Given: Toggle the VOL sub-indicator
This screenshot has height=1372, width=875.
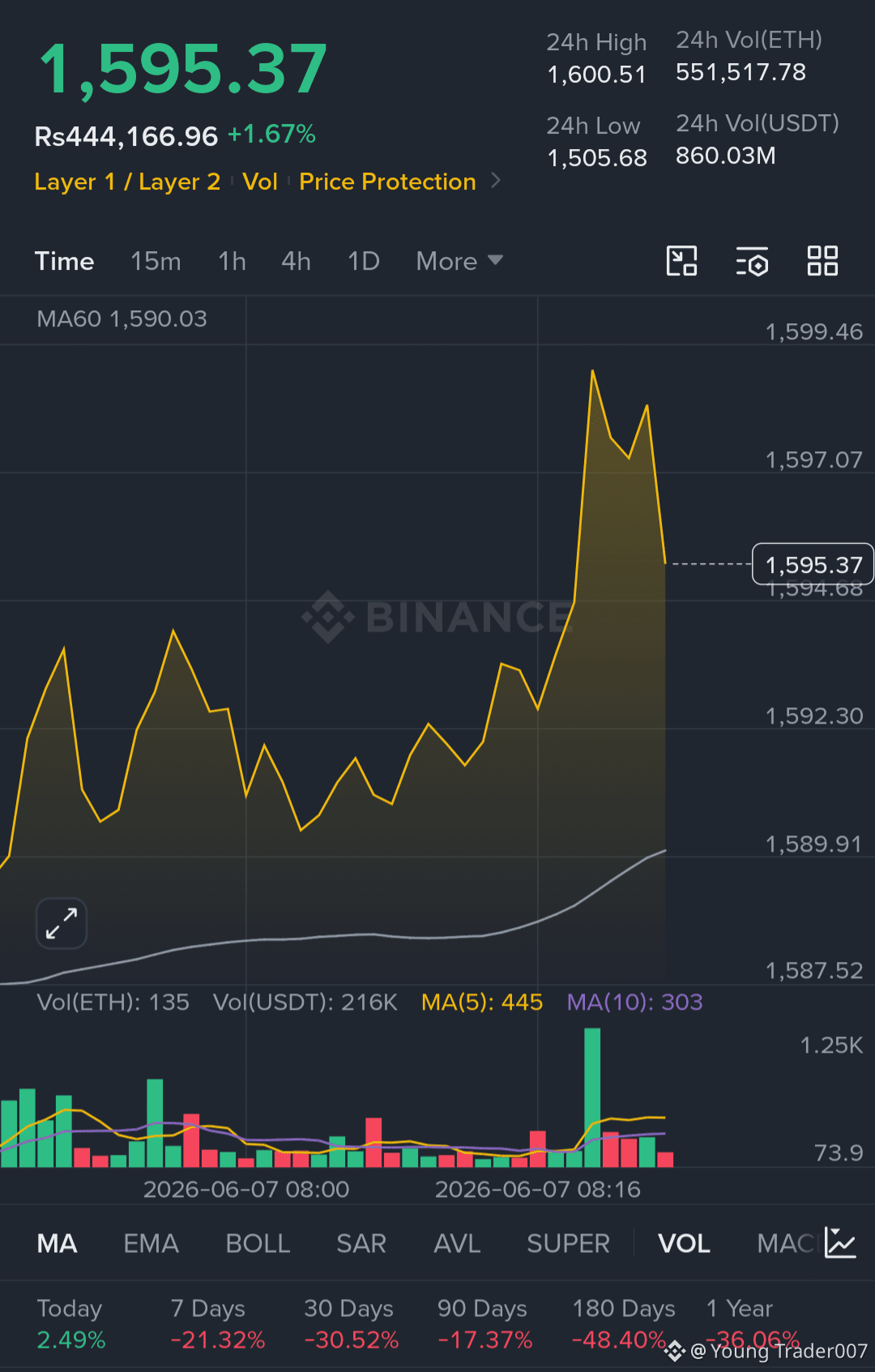Looking at the screenshot, I should pyautogui.click(x=684, y=1243).
